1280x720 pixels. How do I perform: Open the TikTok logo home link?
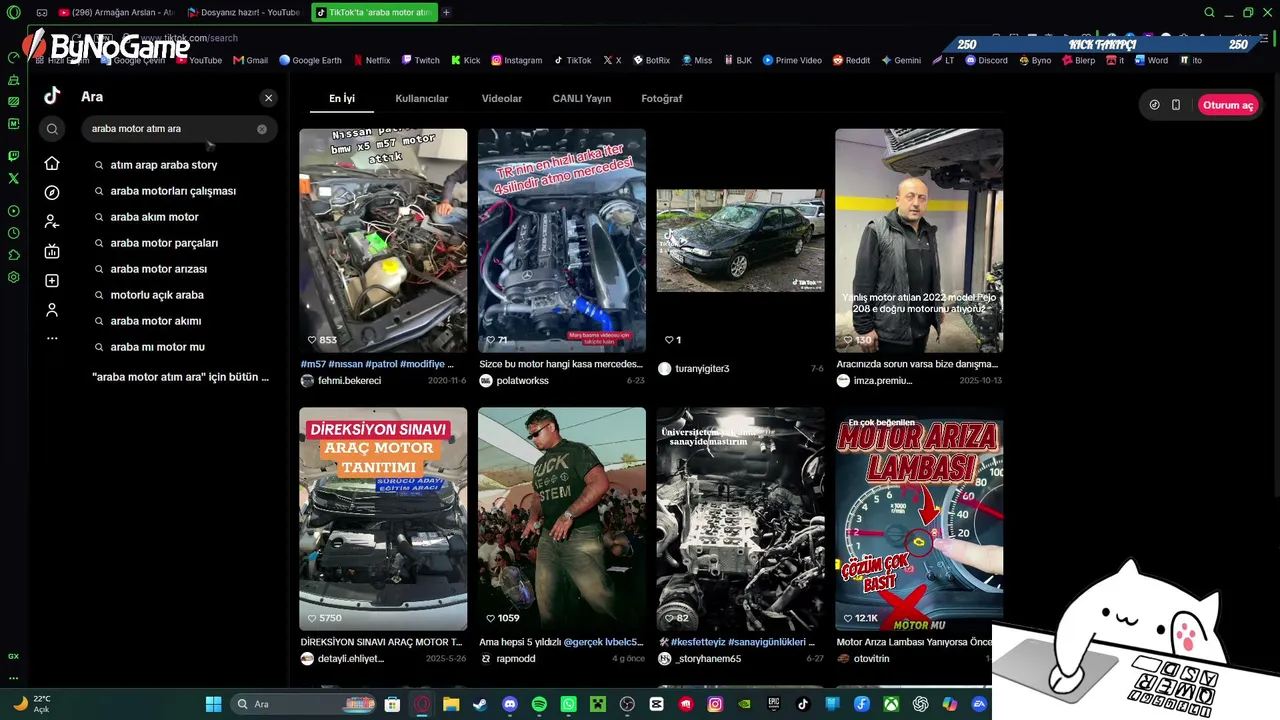(x=52, y=96)
